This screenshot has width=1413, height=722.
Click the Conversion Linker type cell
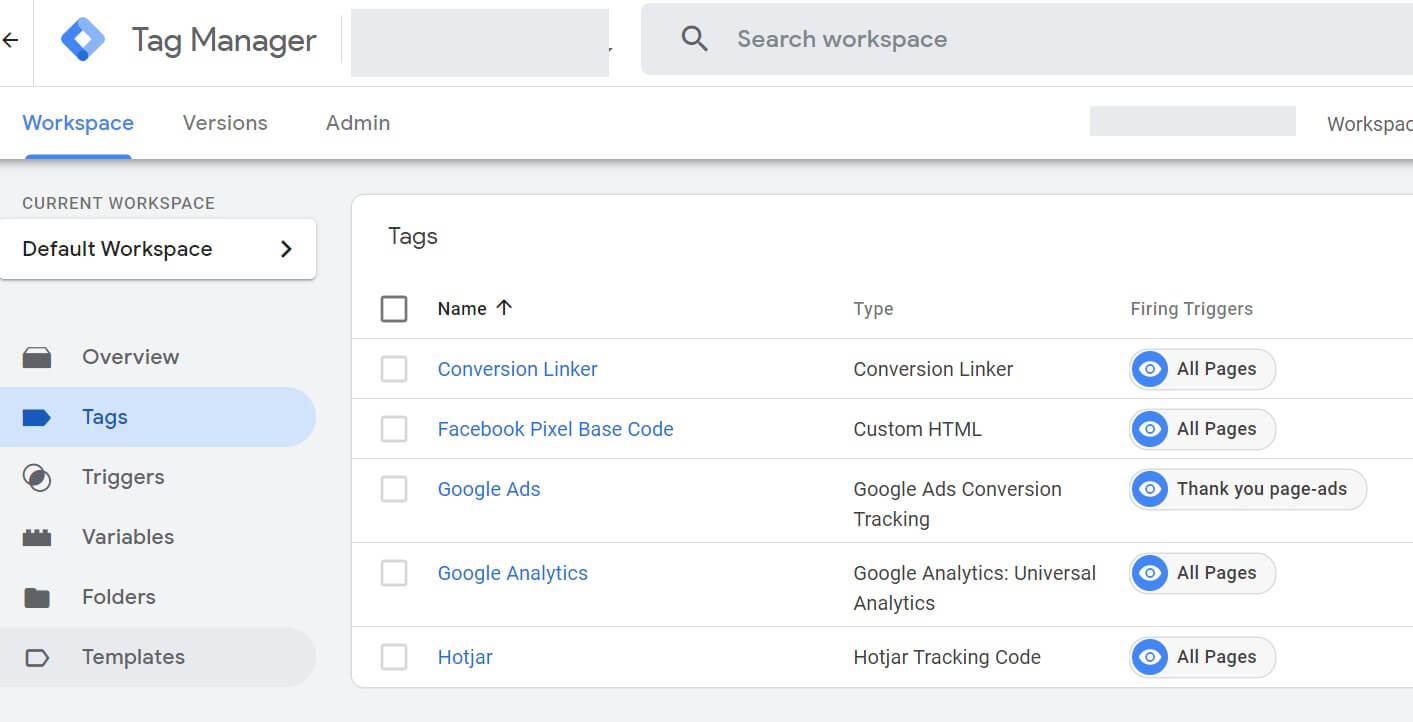pos(933,369)
